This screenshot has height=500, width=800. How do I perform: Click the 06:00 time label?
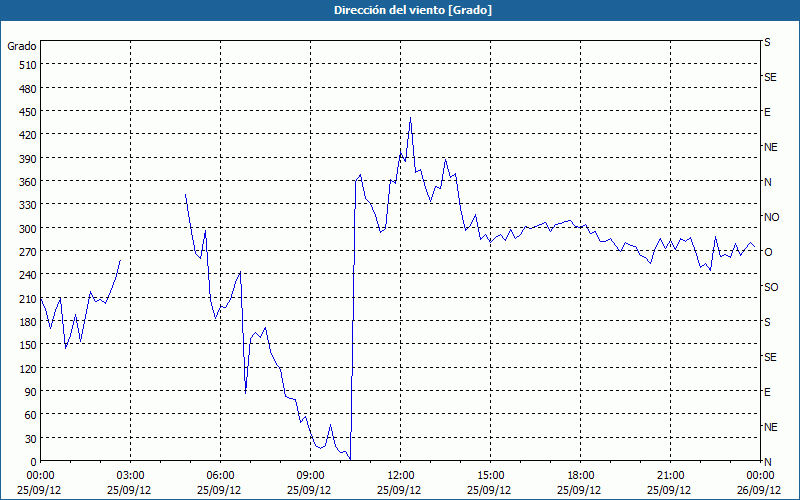(220, 476)
